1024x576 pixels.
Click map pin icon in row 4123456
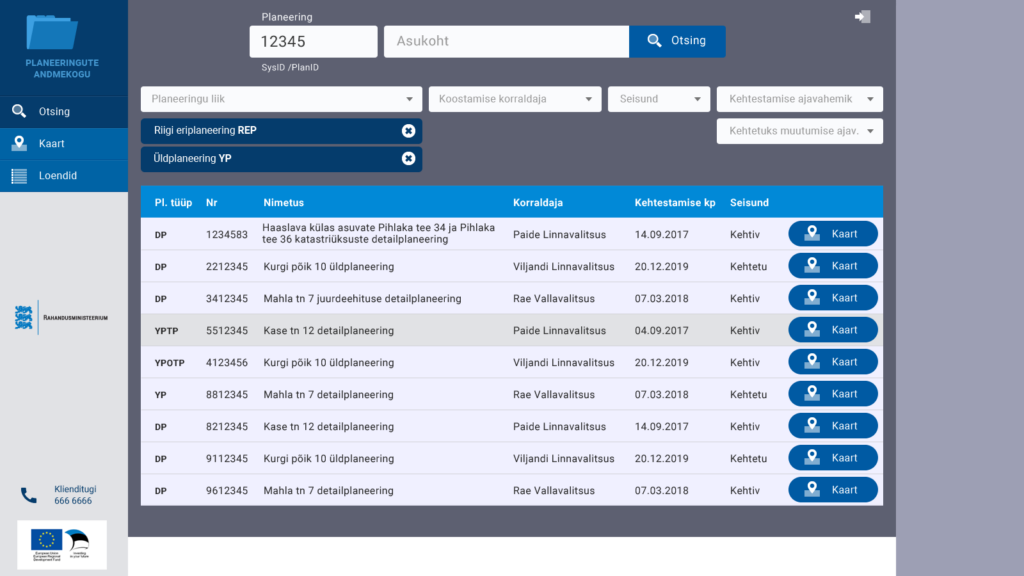tap(812, 361)
